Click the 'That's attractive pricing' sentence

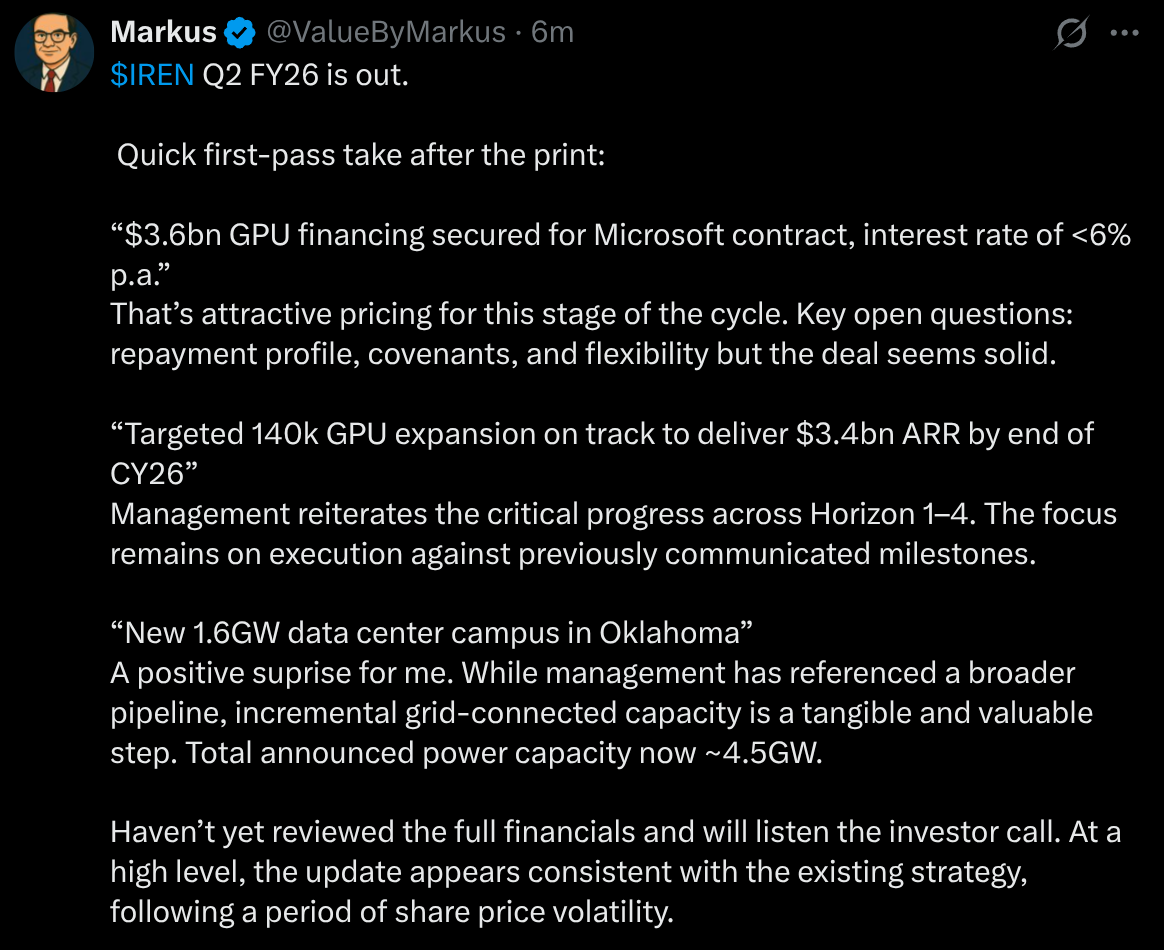[x=400, y=314]
